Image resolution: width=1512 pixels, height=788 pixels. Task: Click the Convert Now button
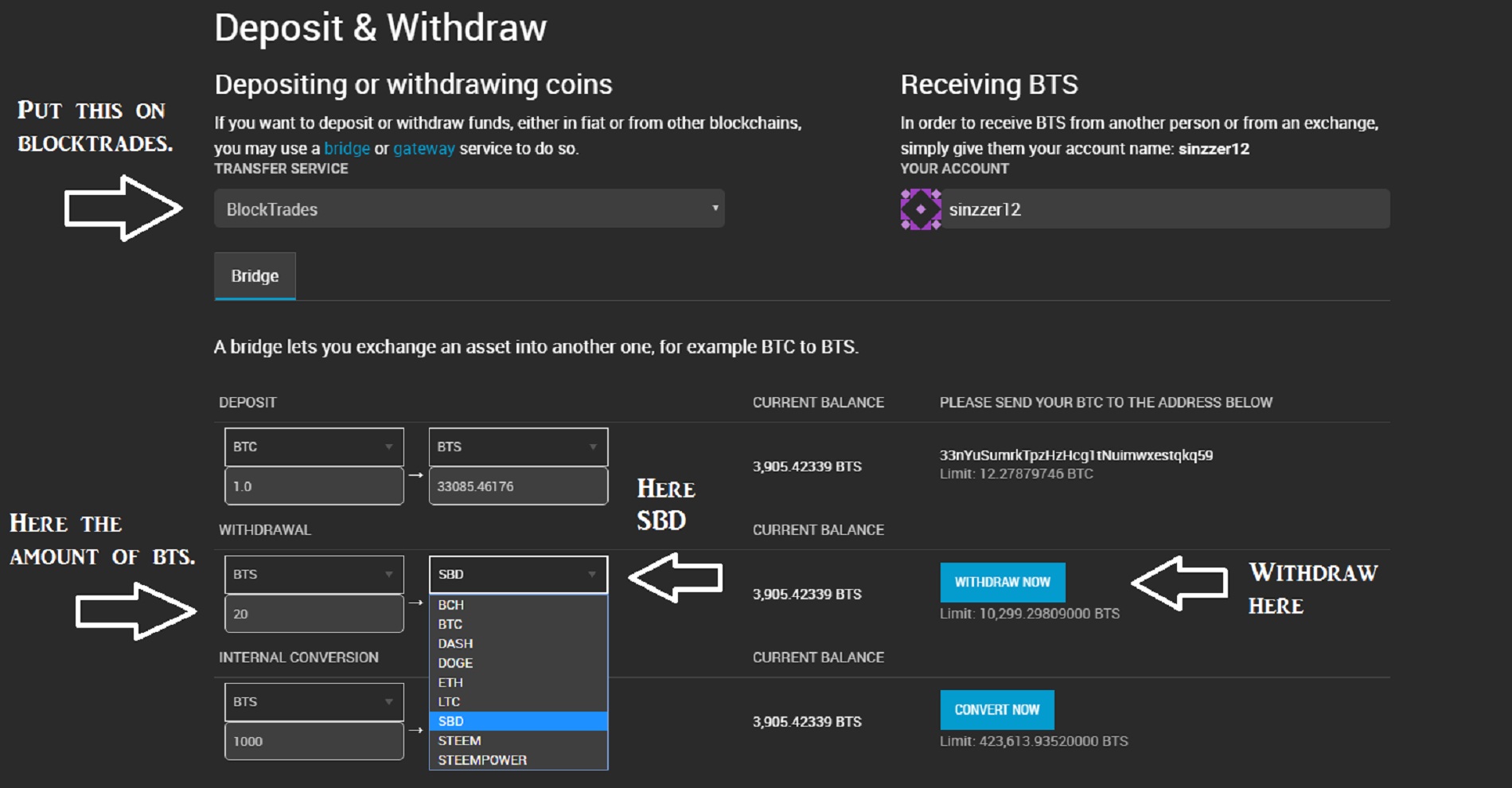click(x=997, y=710)
